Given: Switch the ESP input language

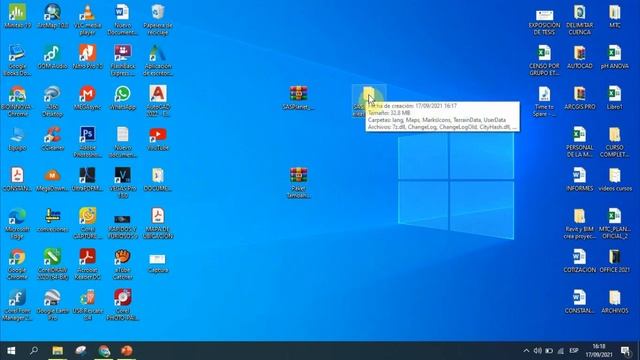Looking at the screenshot, I should pyautogui.click(x=573, y=351).
